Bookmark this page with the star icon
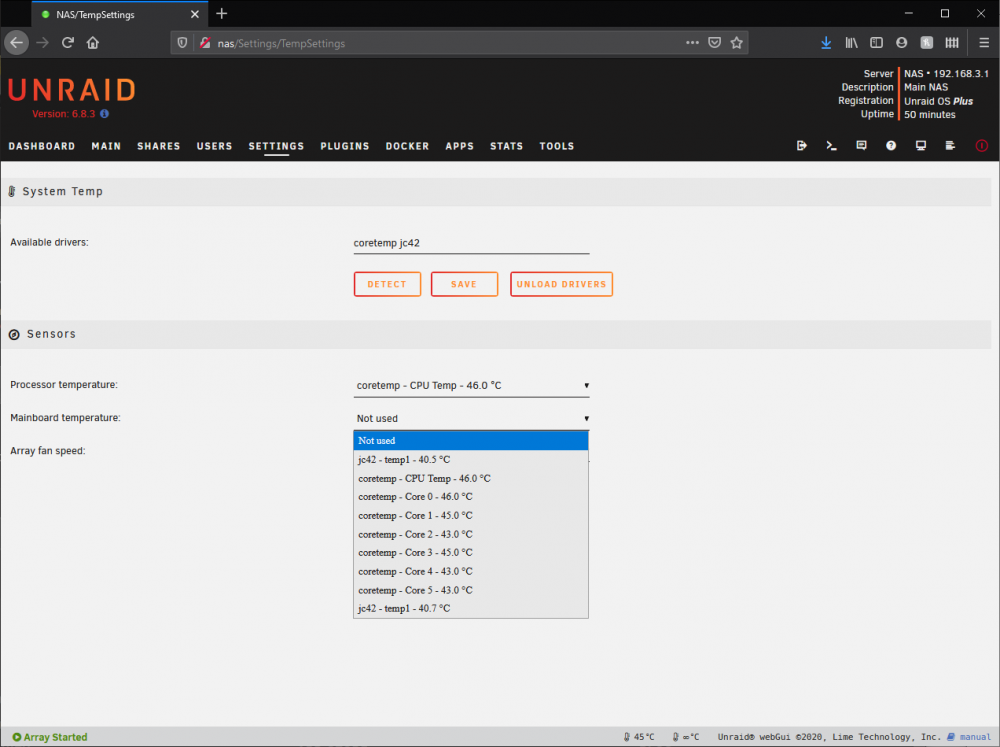The height and width of the screenshot is (747, 1000). [x=737, y=43]
